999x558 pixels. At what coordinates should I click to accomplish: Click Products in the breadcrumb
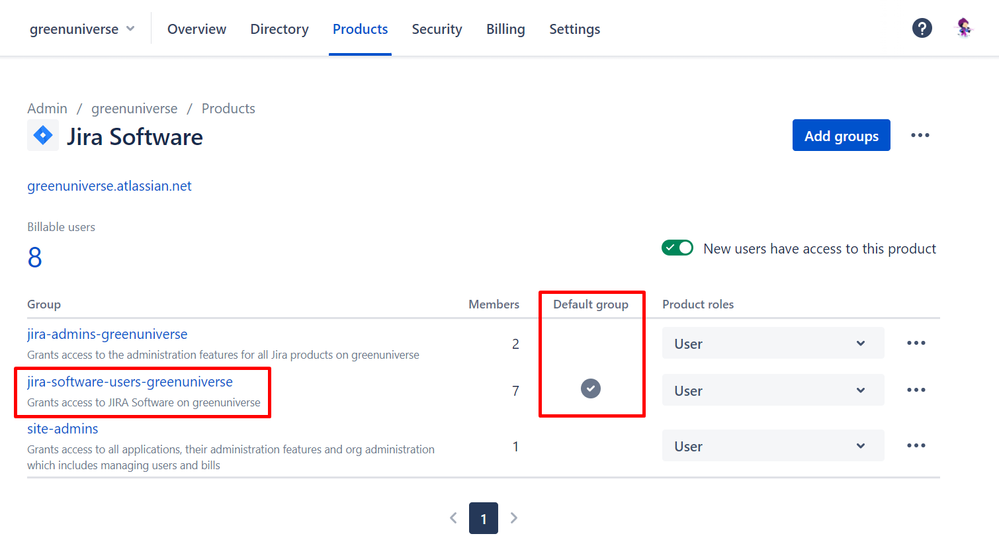point(228,108)
